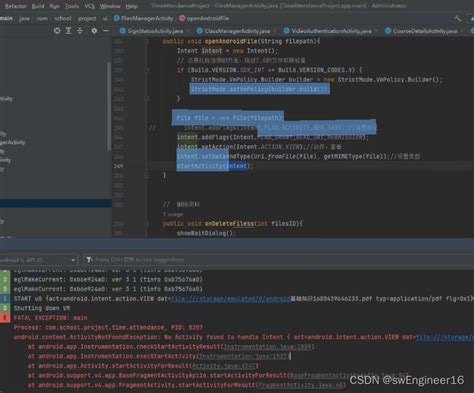Click the 'project' breadcrumb segment
The width and height of the screenshot is (474, 393).
point(87,18)
